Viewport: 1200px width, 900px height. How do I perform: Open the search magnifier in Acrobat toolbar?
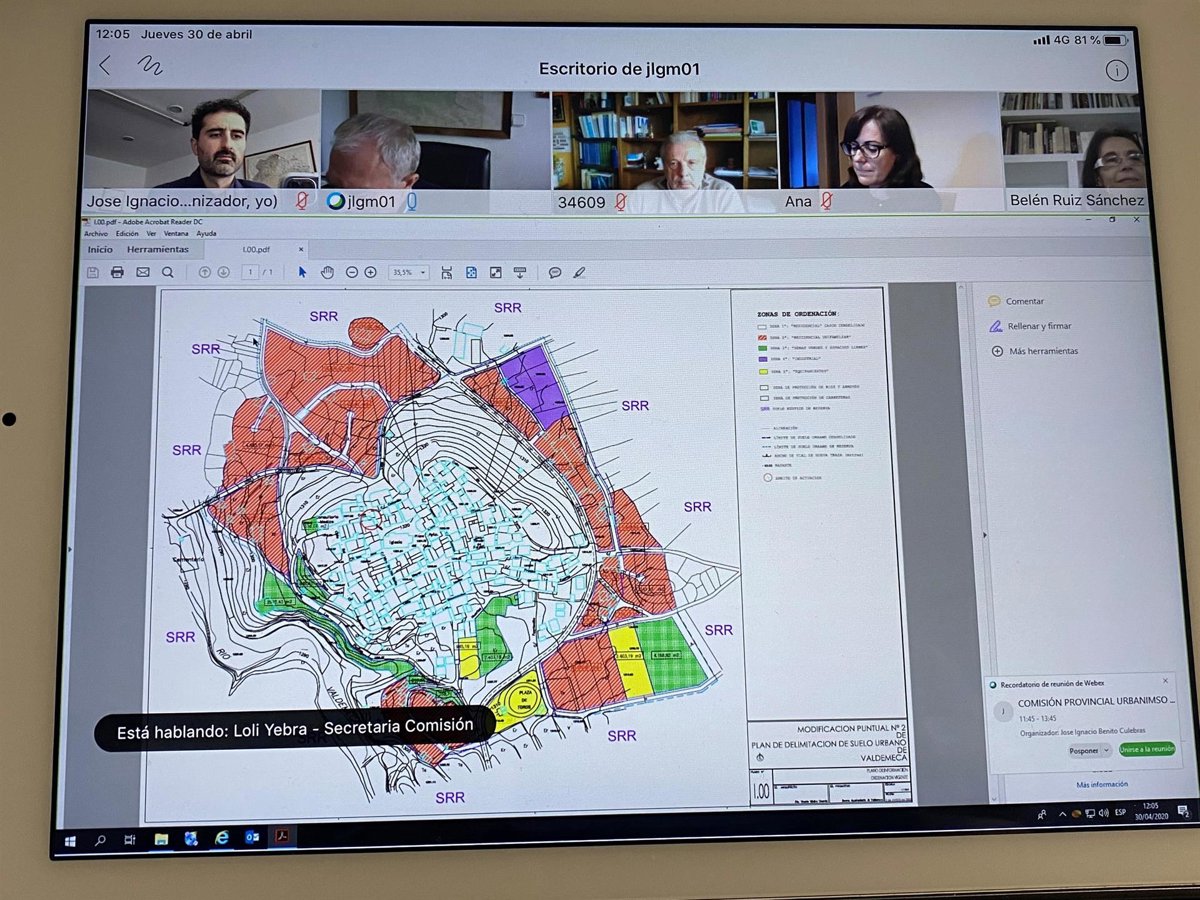click(167, 272)
